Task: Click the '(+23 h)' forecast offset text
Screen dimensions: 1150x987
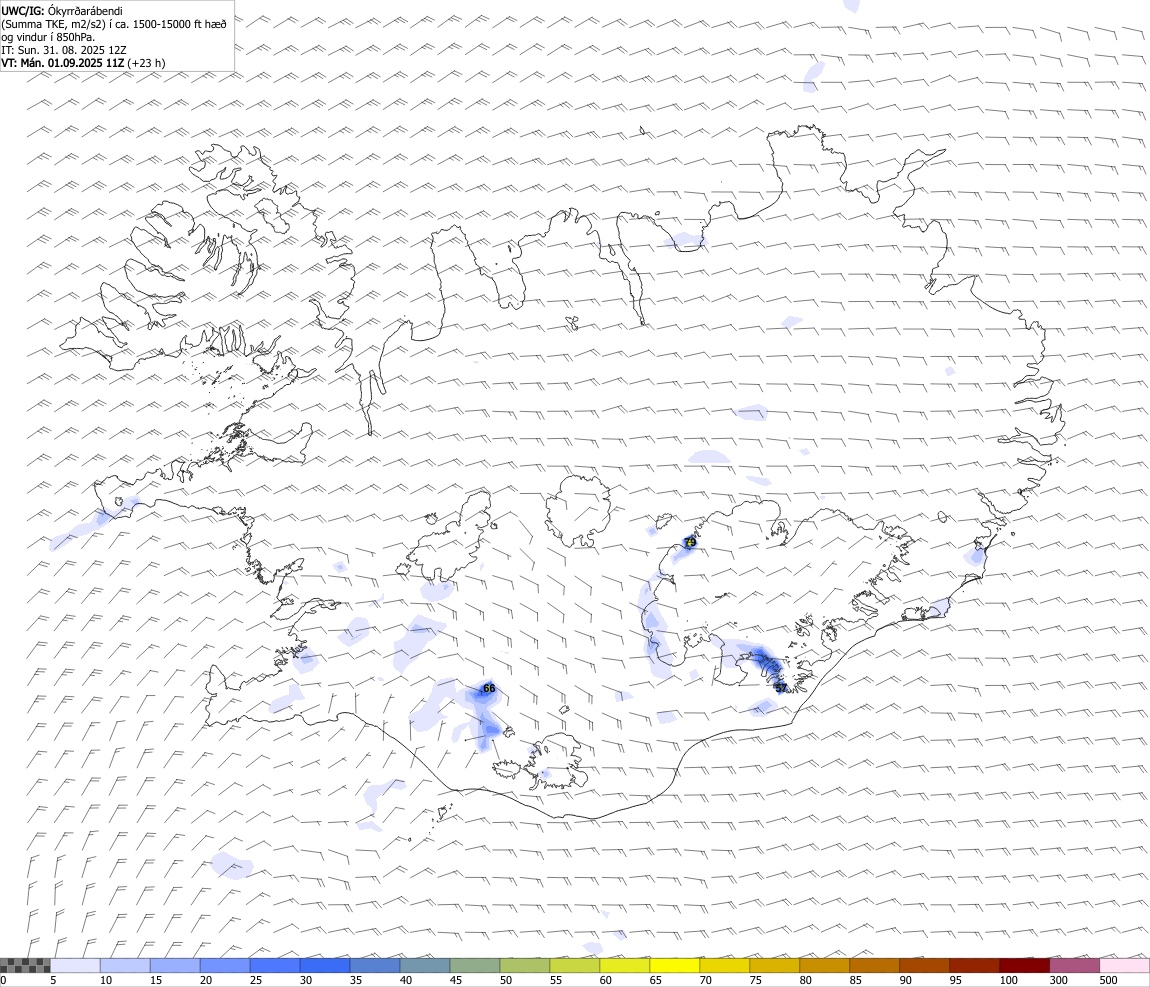Action: pyautogui.click(x=147, y=63)
